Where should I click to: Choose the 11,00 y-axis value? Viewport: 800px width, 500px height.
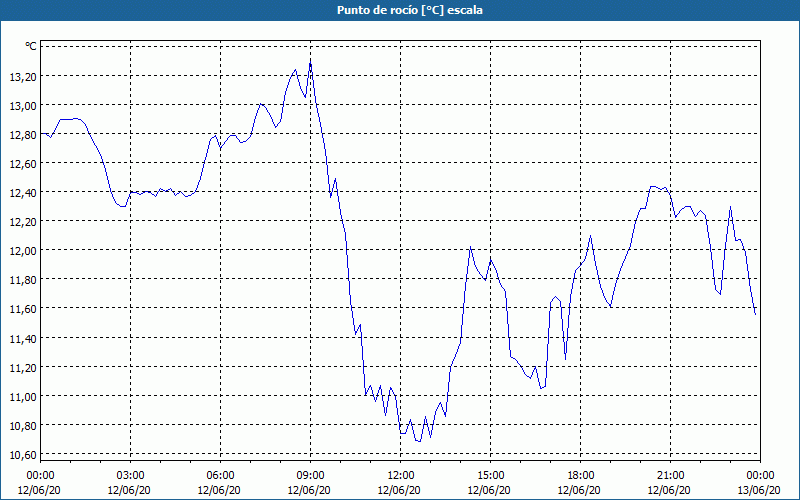23,396
